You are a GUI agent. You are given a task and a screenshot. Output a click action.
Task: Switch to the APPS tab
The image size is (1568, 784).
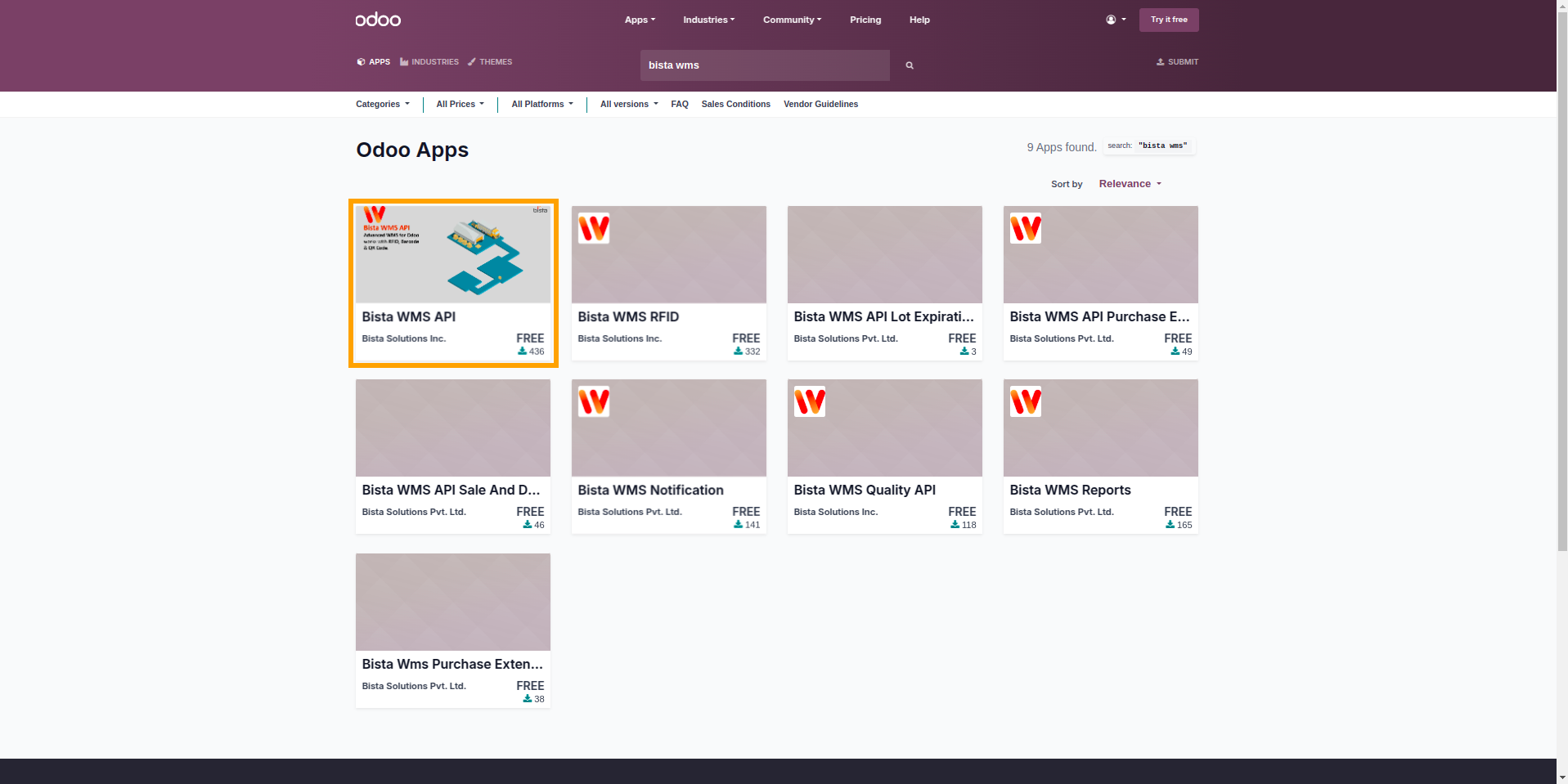point(374,62)
